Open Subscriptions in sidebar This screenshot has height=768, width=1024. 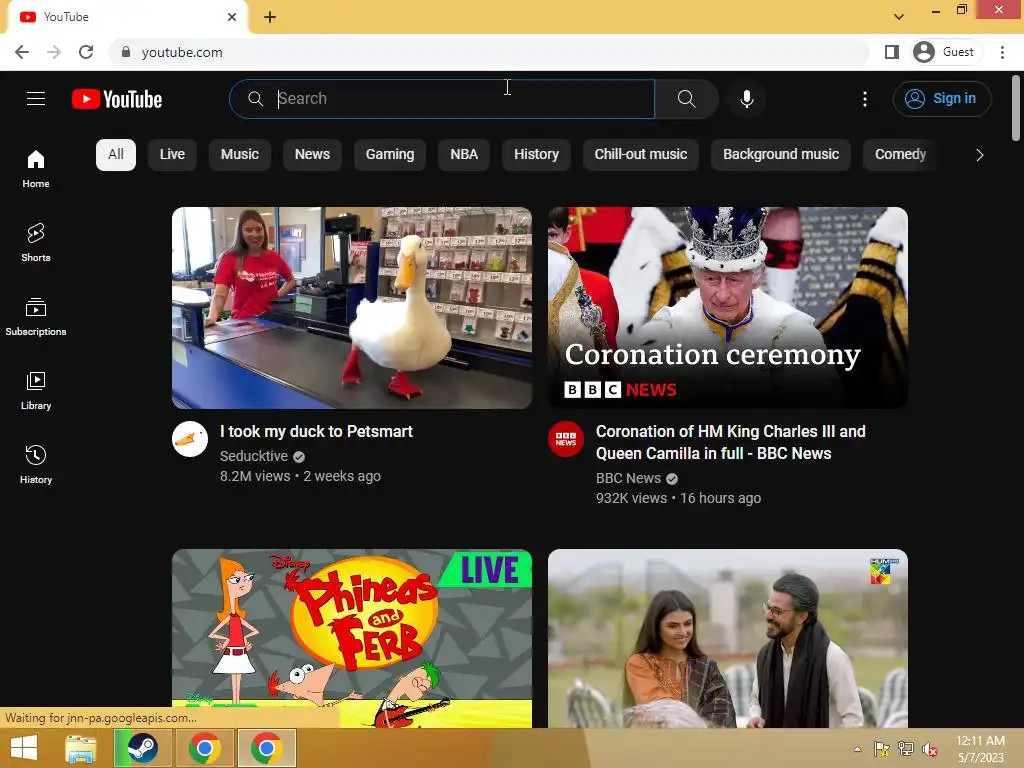pos(36,317)
